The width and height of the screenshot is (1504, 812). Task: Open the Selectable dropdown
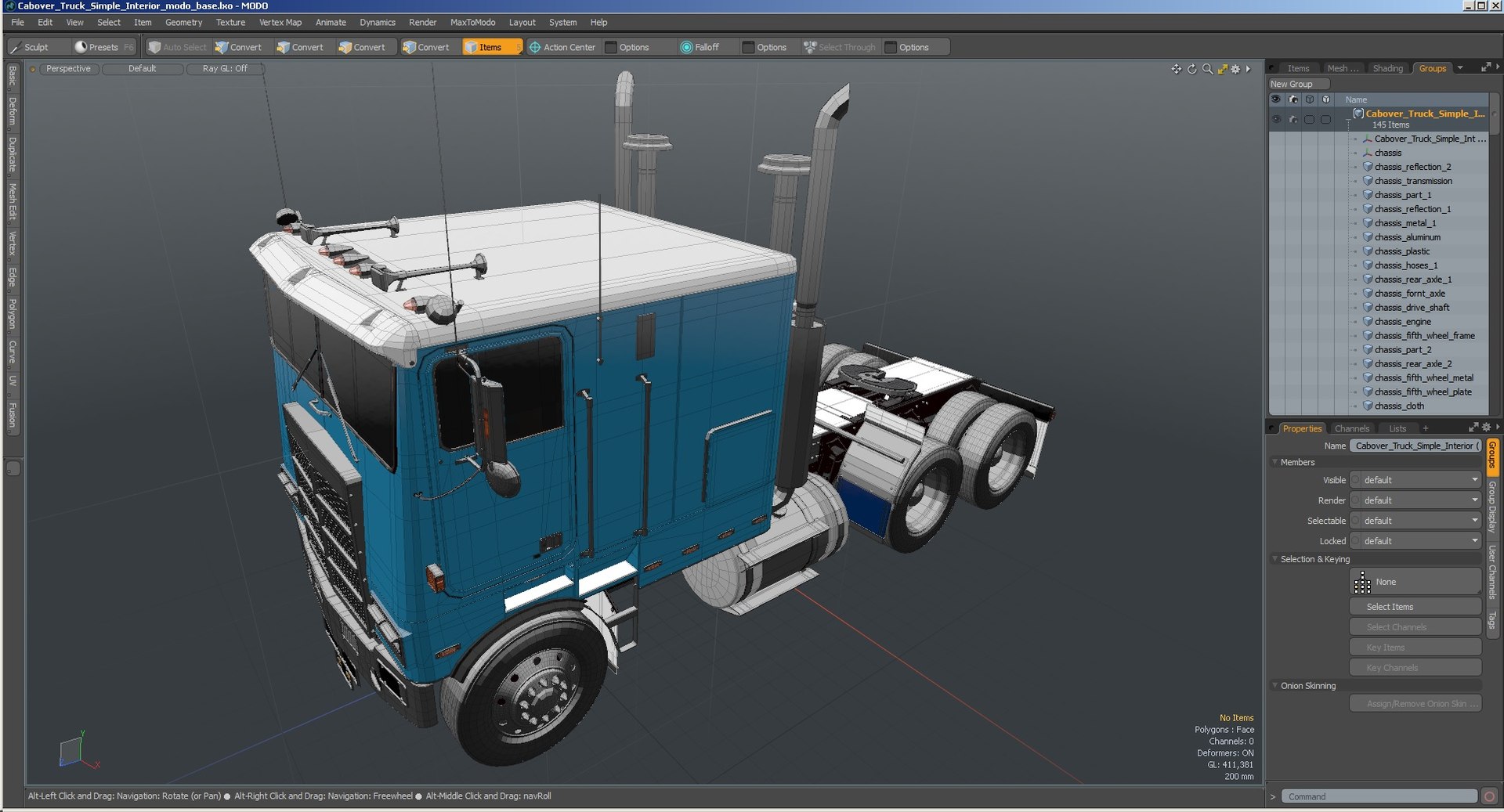click(1420, 521)
